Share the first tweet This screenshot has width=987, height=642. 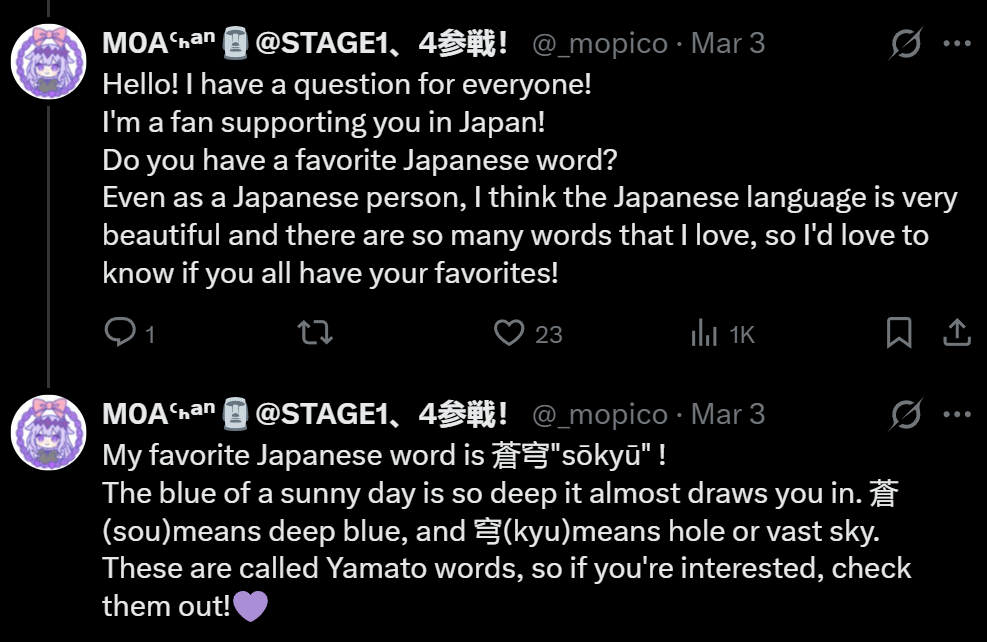click(957, 332)
